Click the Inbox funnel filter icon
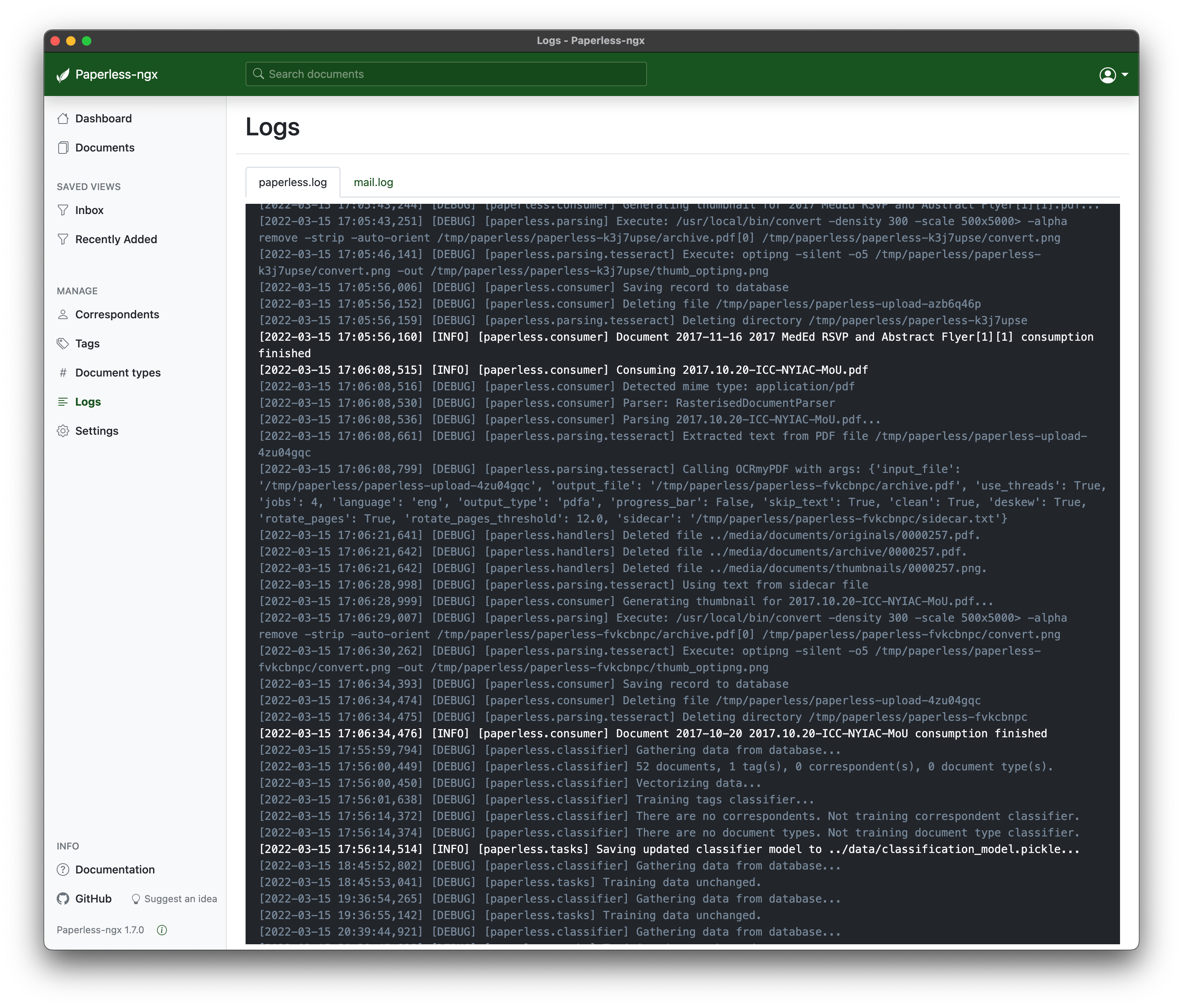The image size is (1183, 1008). pos(63,210)
